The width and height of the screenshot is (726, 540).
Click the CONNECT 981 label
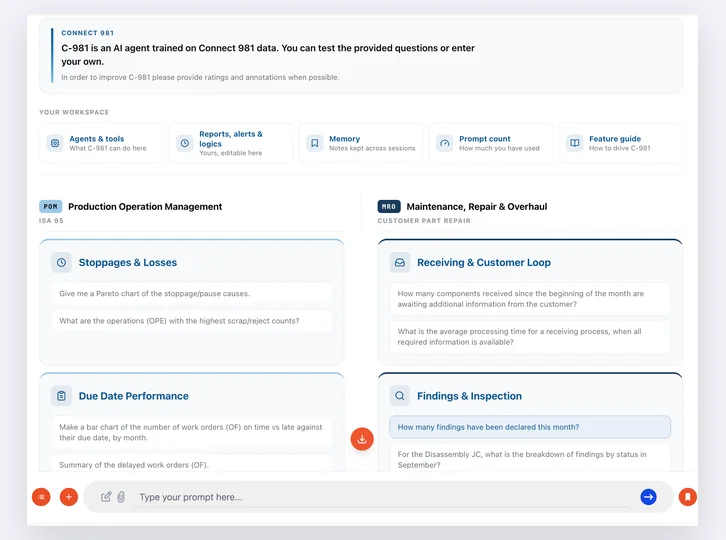click(x=88, y=33)
